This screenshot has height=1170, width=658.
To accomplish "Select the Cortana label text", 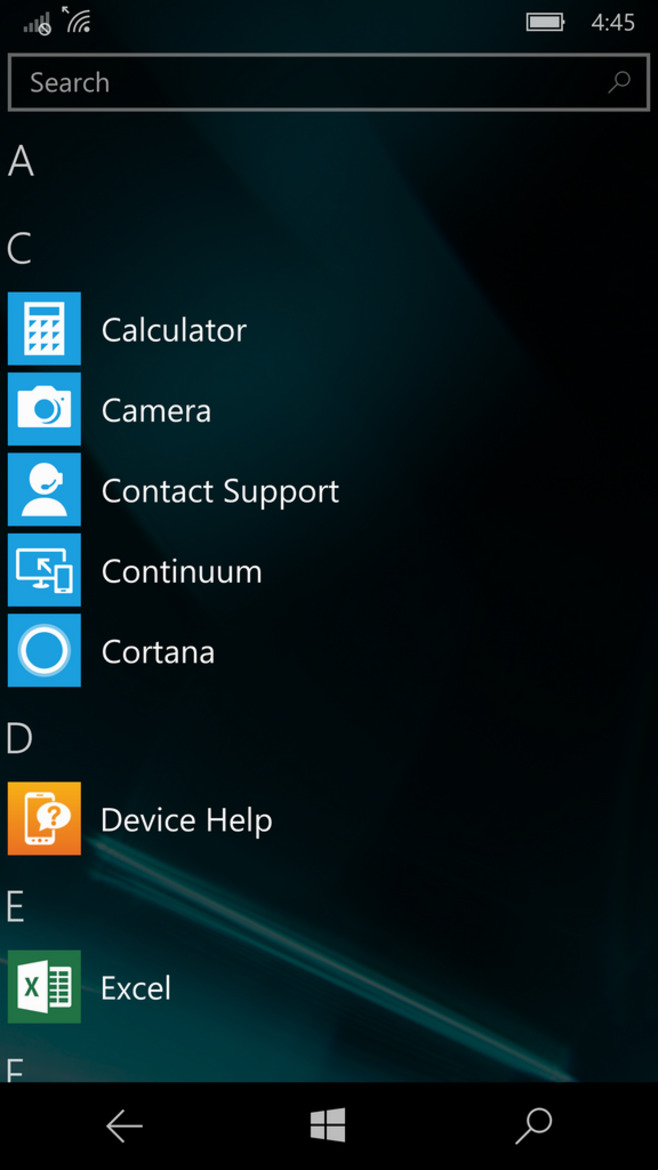I will click(158, 652).
